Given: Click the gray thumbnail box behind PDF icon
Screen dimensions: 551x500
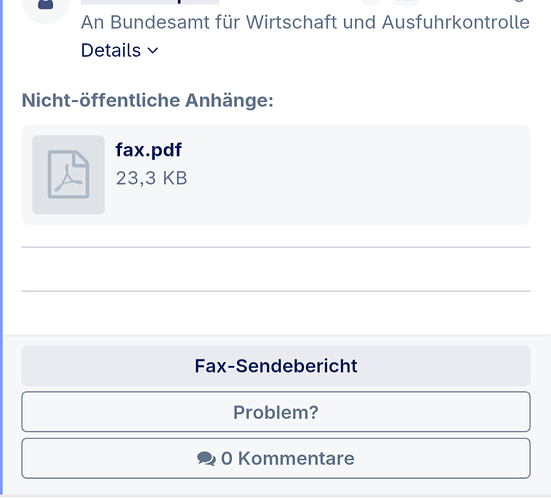Looking at the screenshot, I should point(69,175).
